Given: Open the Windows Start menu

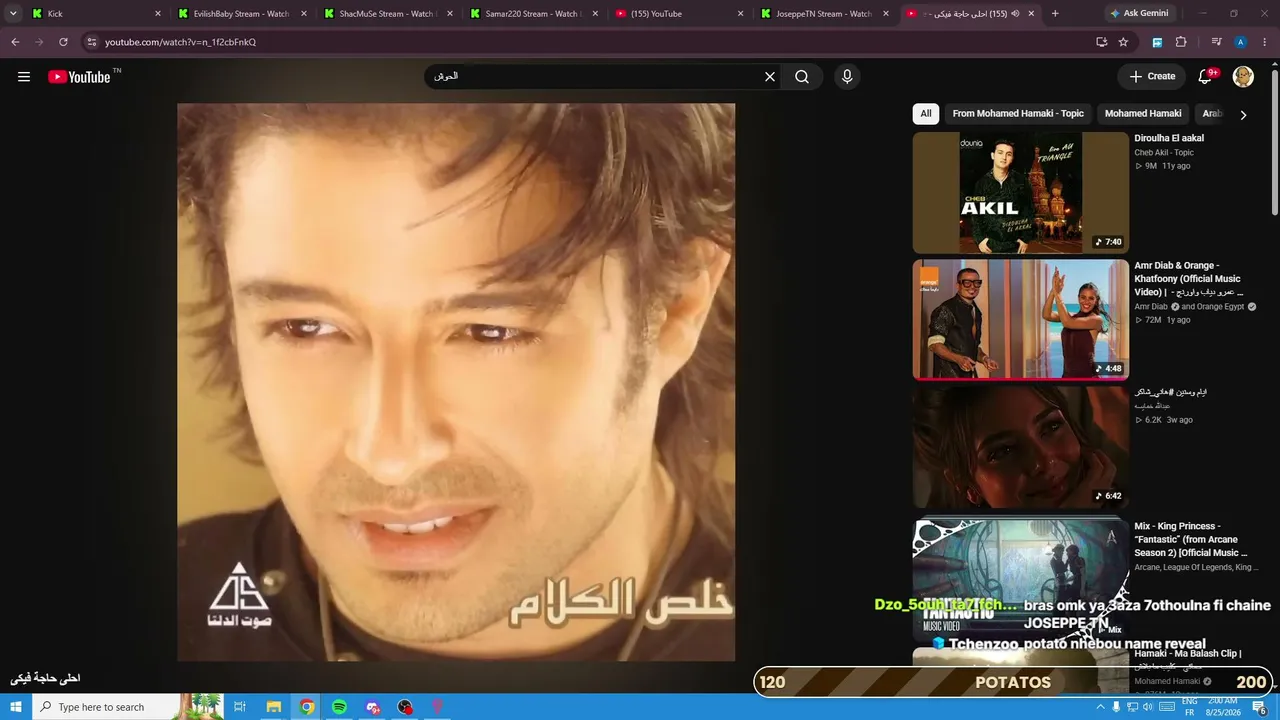Looking at the screenshot, I should click(x=16, y=707).
